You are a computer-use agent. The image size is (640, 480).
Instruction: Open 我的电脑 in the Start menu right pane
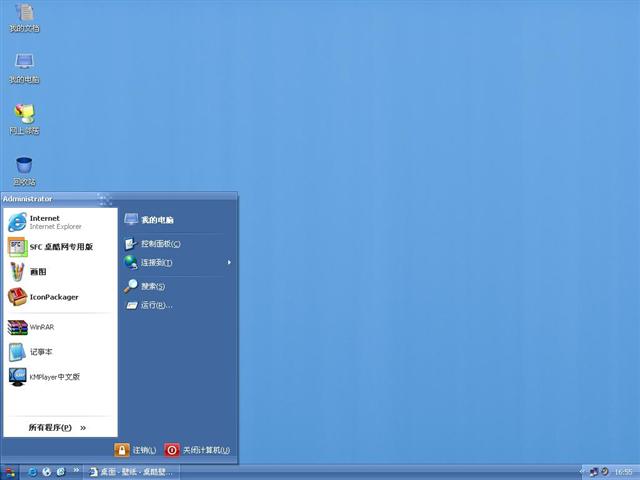pos(176,220)
